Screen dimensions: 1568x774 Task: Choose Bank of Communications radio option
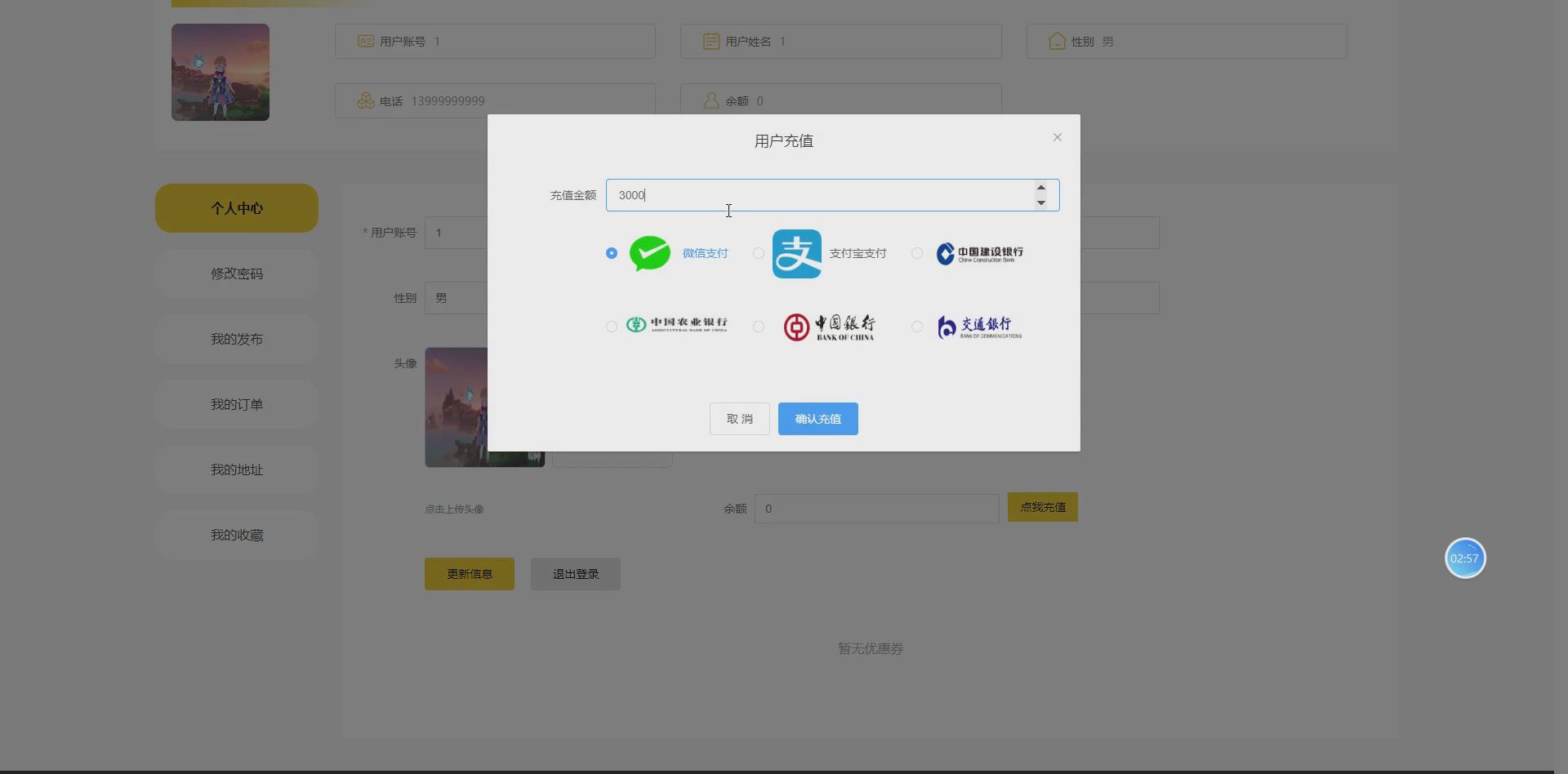917,327
